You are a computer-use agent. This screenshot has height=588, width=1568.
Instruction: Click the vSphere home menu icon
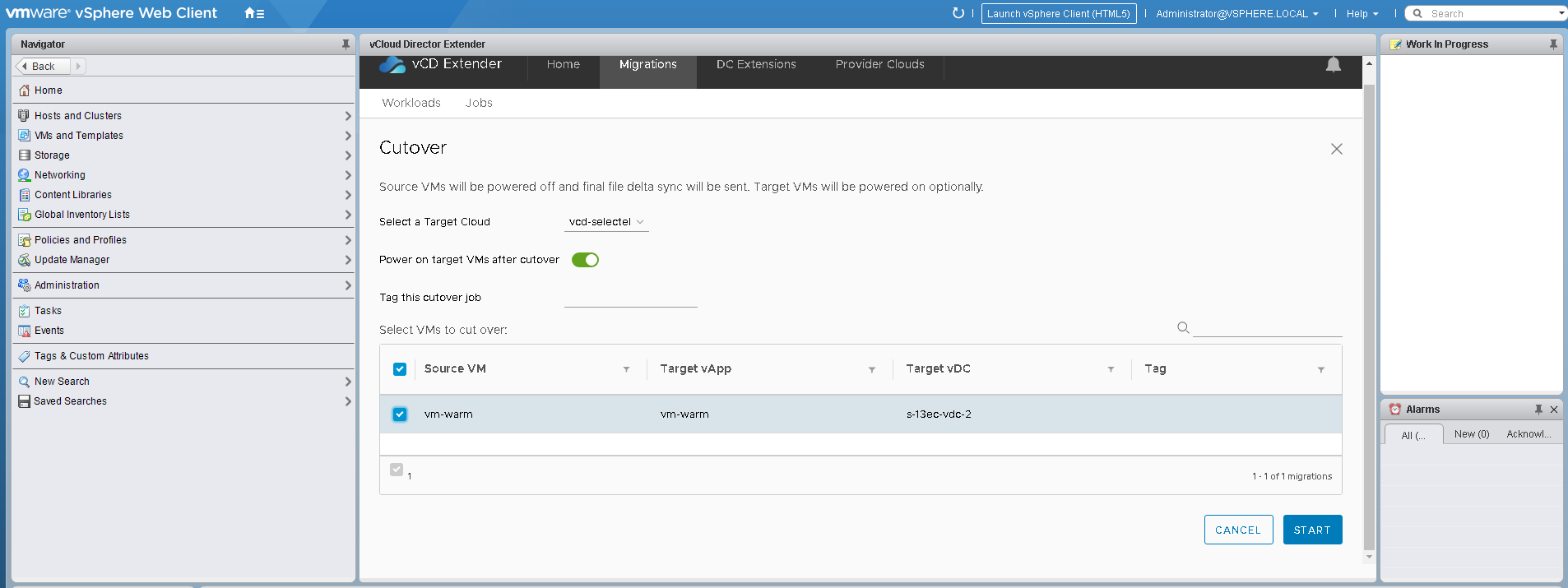point(254,13)
